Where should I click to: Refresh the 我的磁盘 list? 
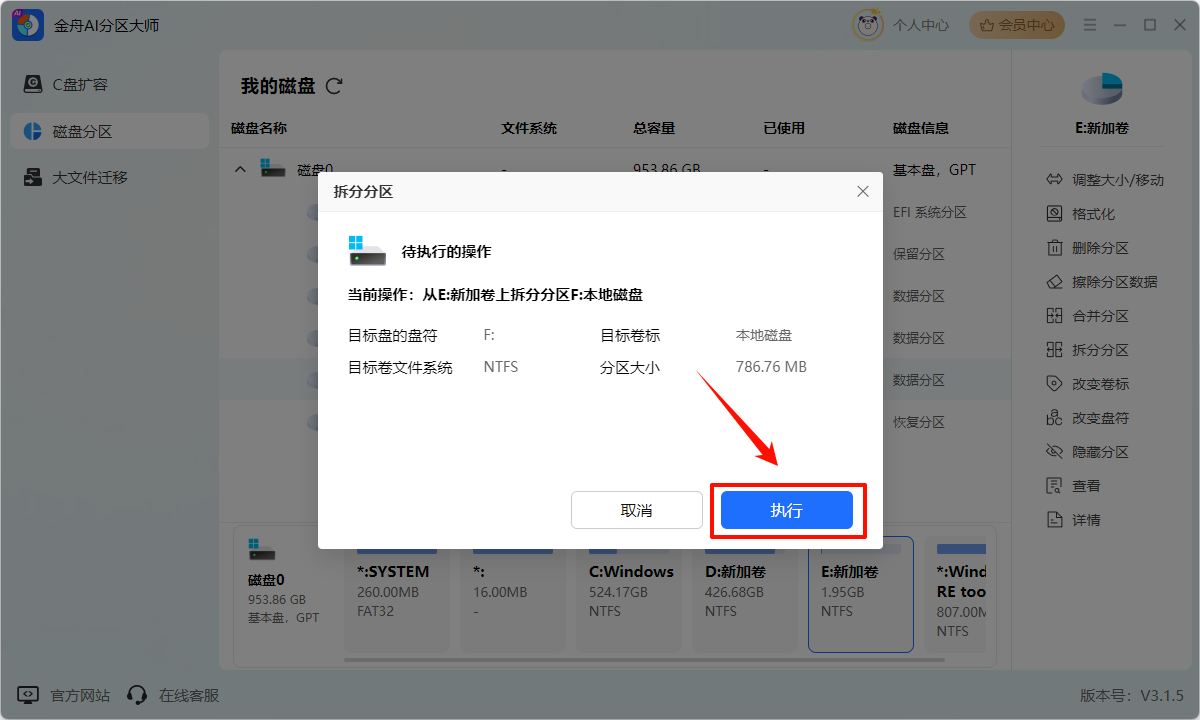334,87
